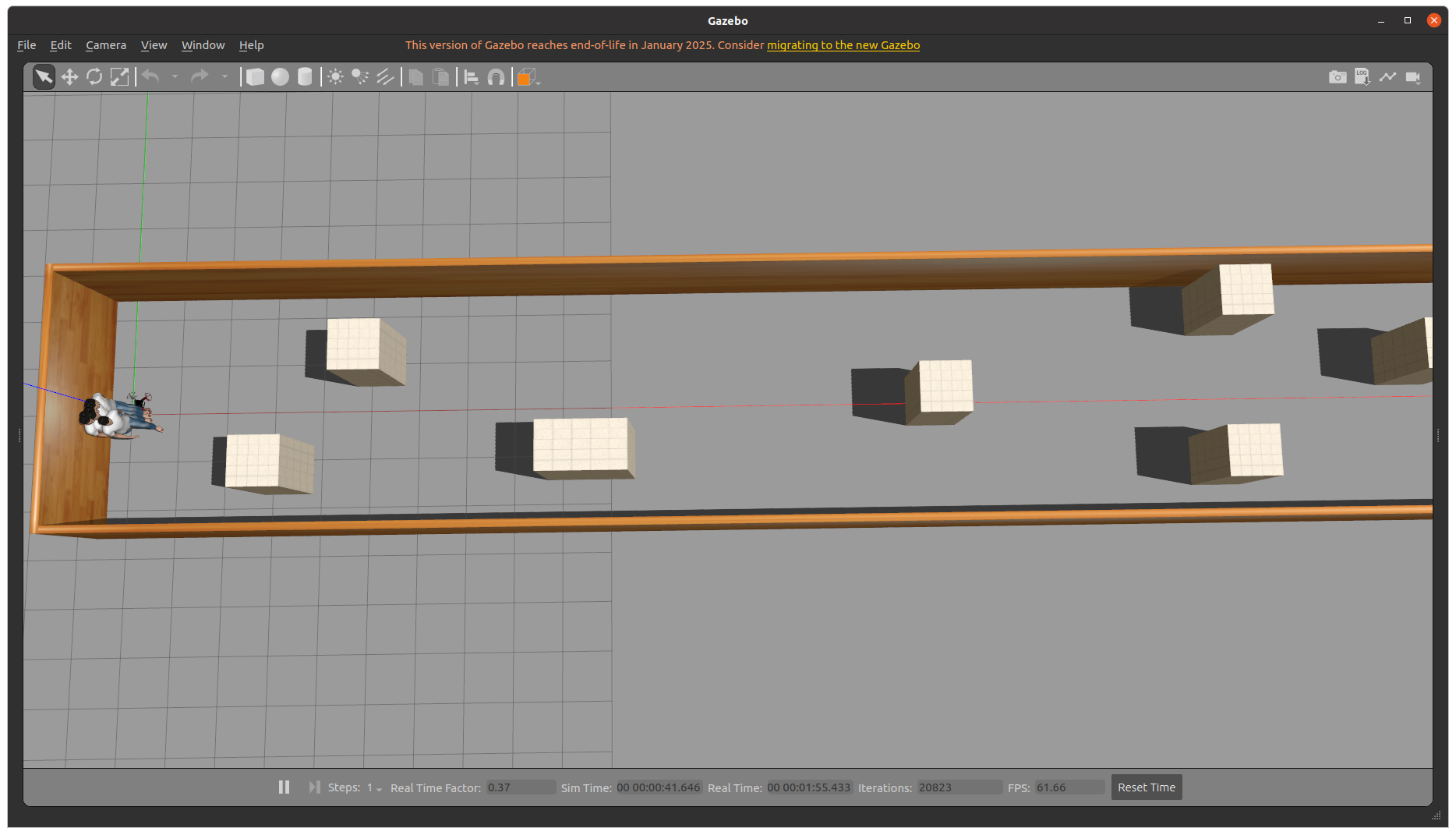Add a spot light

tap(360, 76)
